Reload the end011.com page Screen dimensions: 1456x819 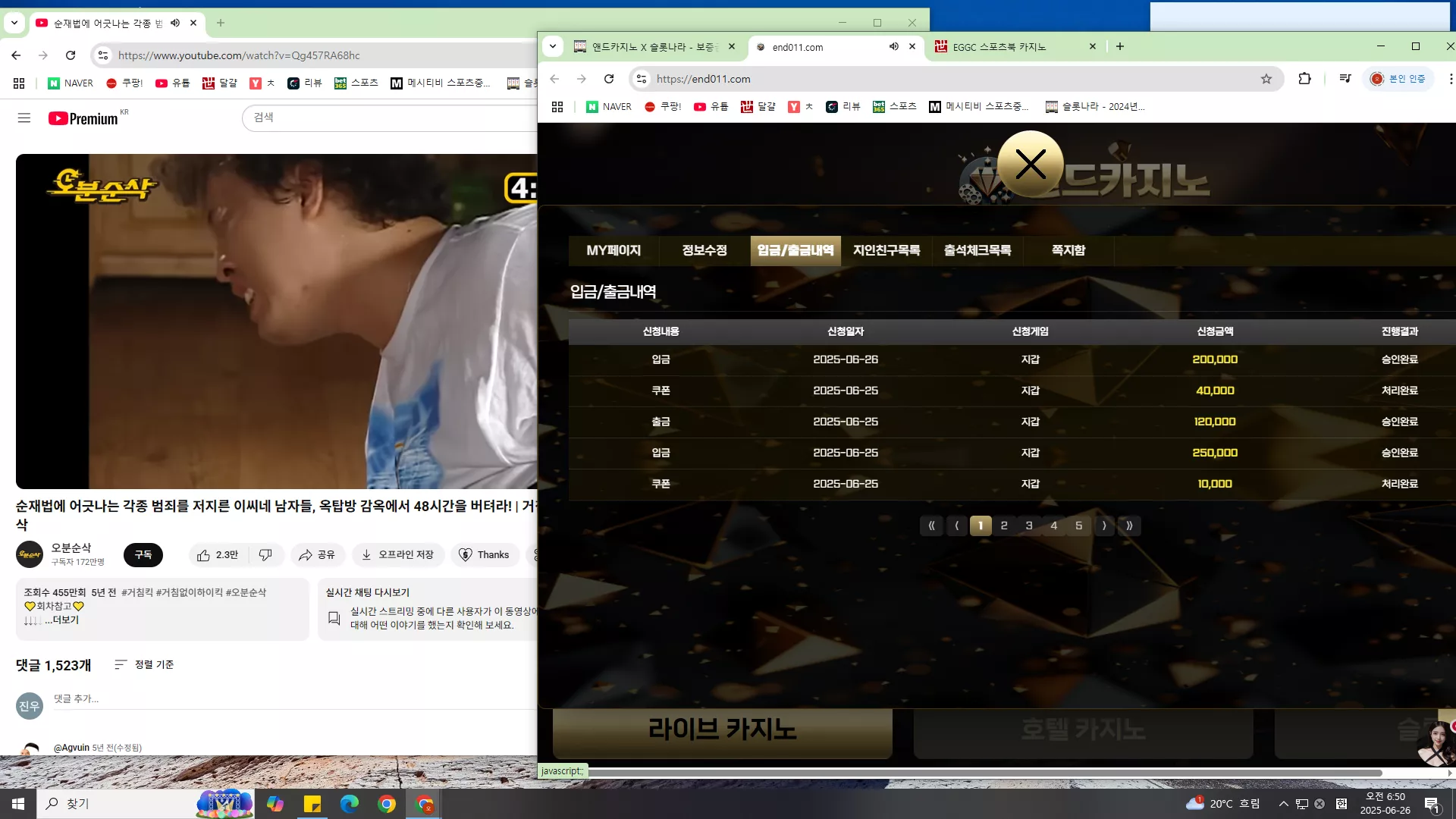609,79
